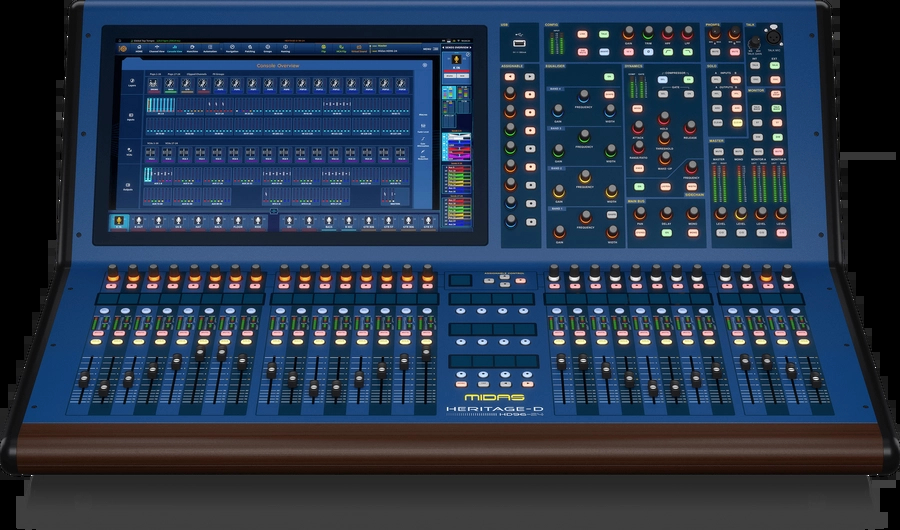Select the BASS channel on the touchscreen strip
Screen dimensions: 900x530
pyautogui.click(x=328, y=222)
